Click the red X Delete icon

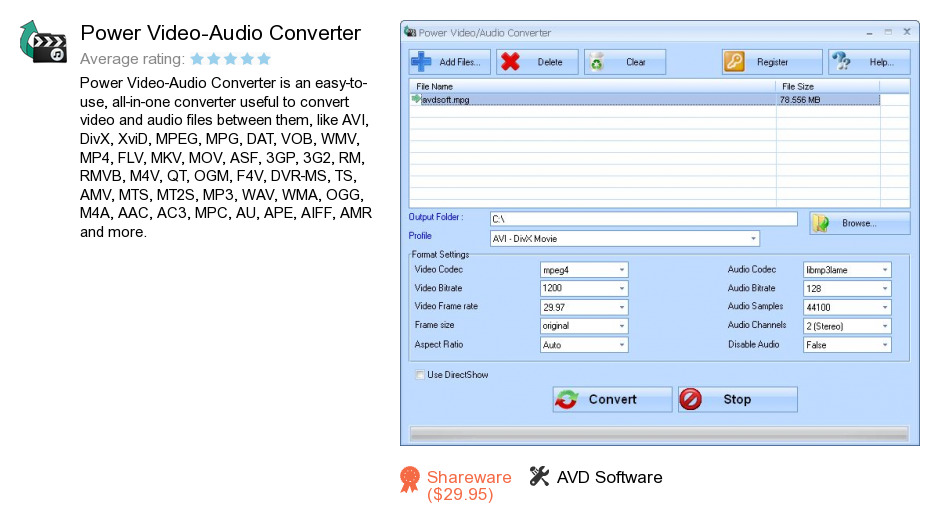(510, 62)
